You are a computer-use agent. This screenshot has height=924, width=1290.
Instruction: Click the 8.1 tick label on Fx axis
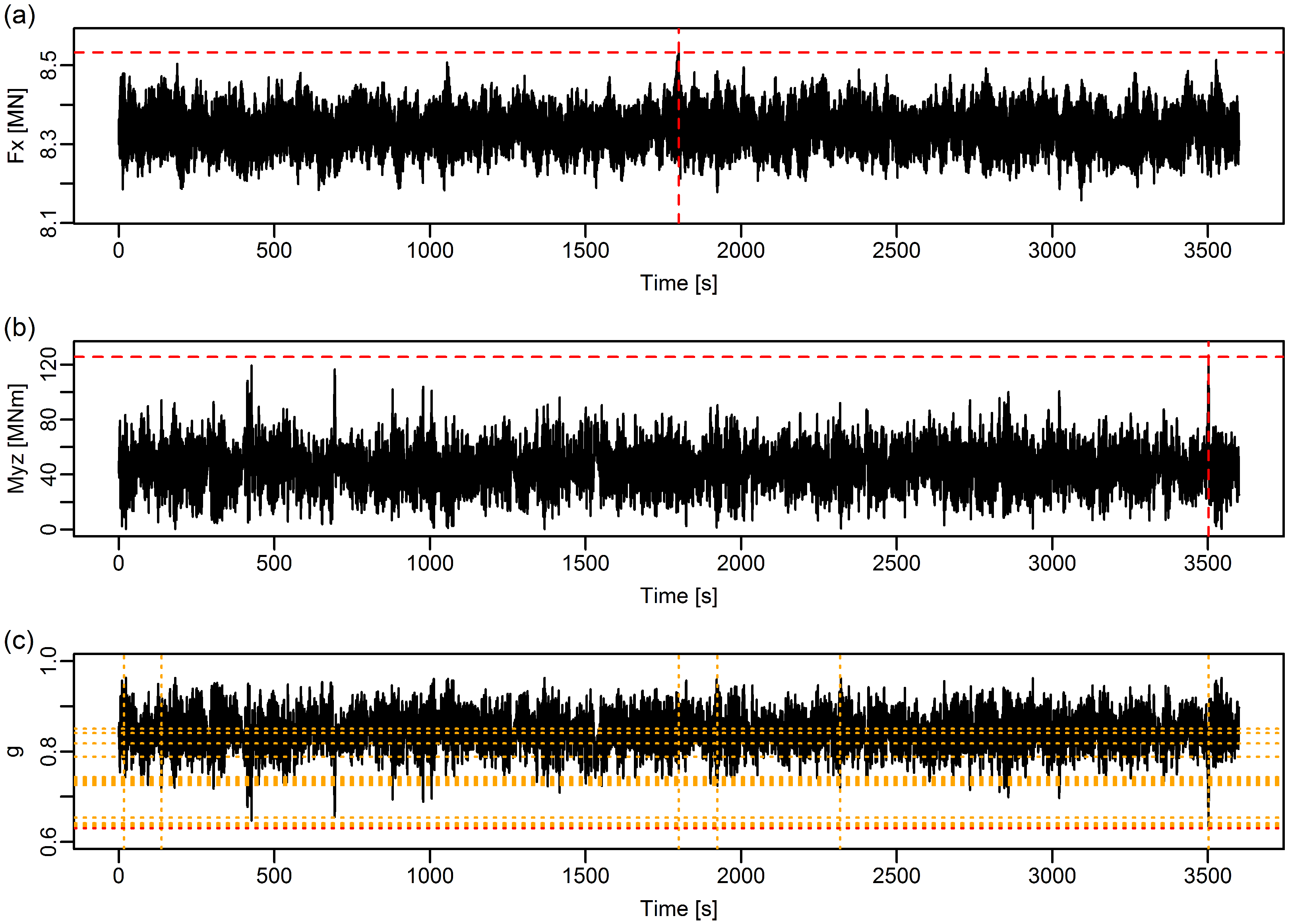pyautogui.click(x=49, y=223)
